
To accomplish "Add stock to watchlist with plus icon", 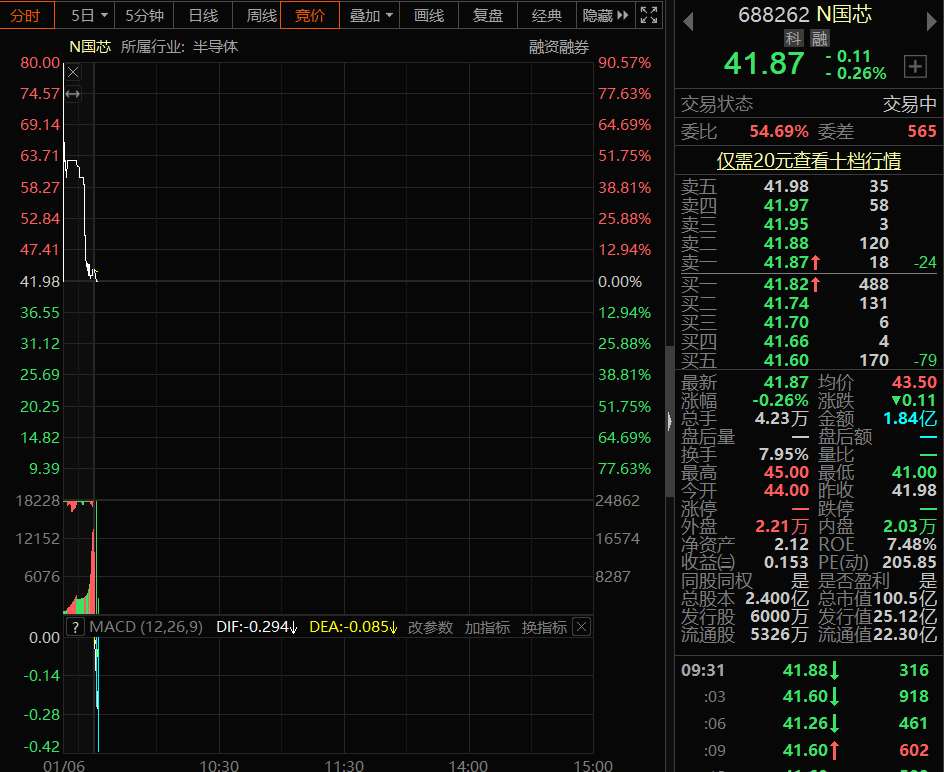I will pyautogui.click(x=914, y=66).
